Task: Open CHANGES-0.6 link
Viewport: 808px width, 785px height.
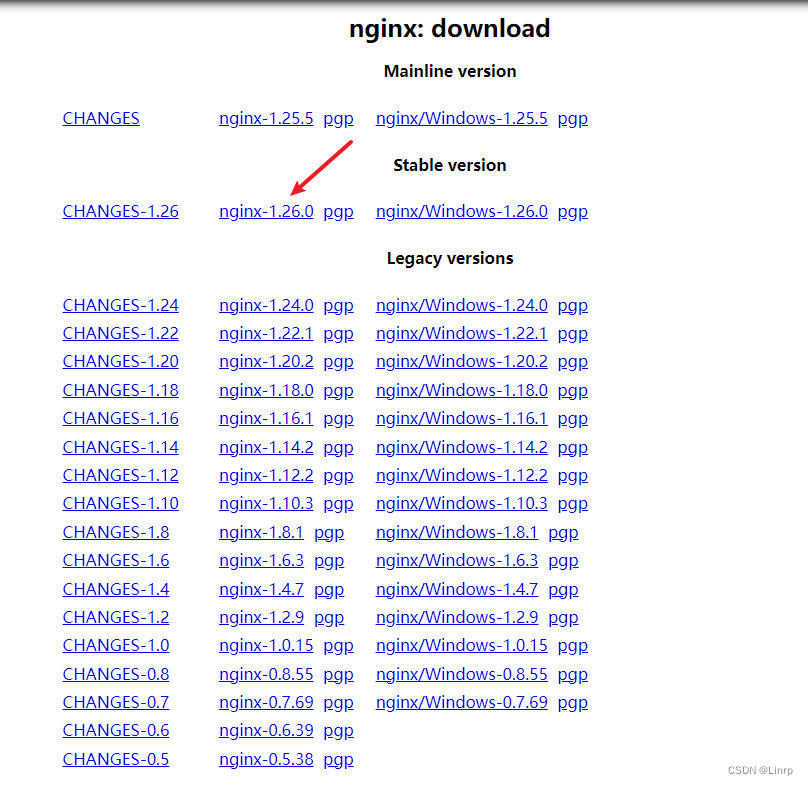Action: 116,730
